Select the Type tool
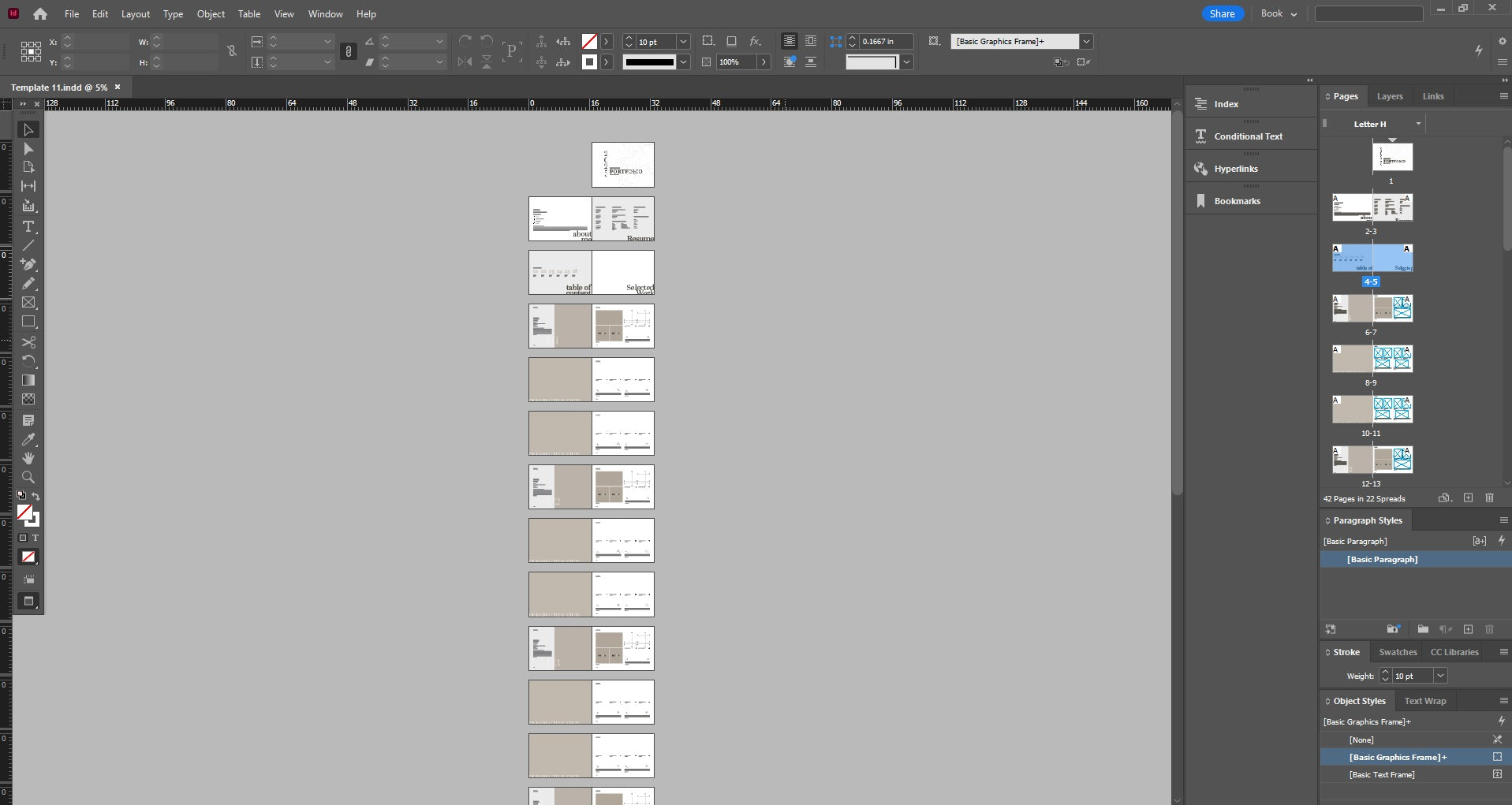Screen dimensions: 1512x805 28,227
